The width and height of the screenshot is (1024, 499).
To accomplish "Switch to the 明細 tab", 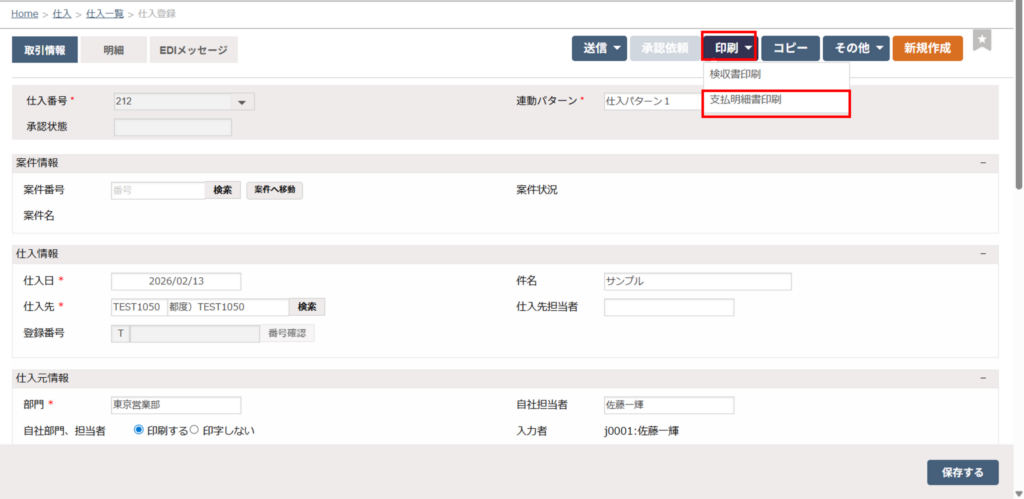I will 113,50.
